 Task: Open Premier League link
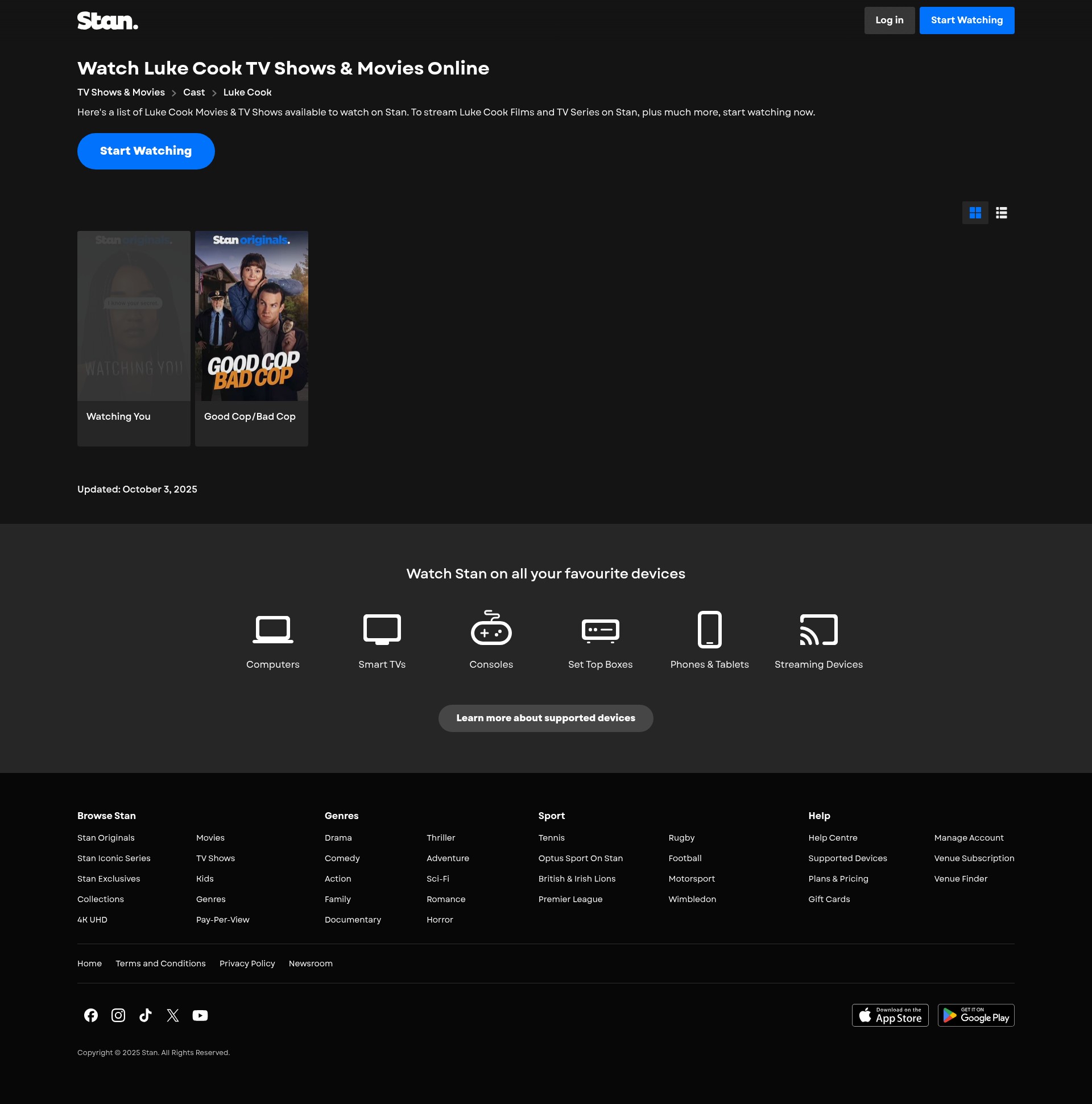pyautogui.click(x=570, y=899)
